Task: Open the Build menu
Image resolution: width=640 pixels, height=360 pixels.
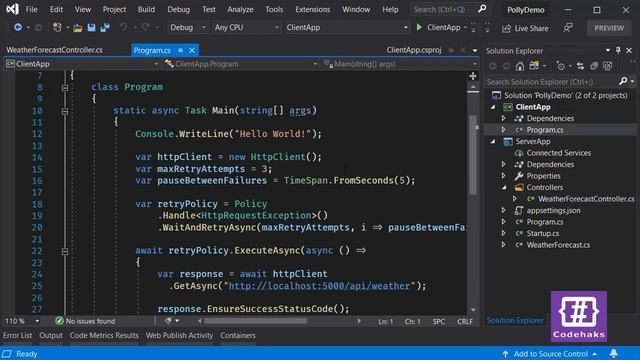Action: [x=146, y=9]
